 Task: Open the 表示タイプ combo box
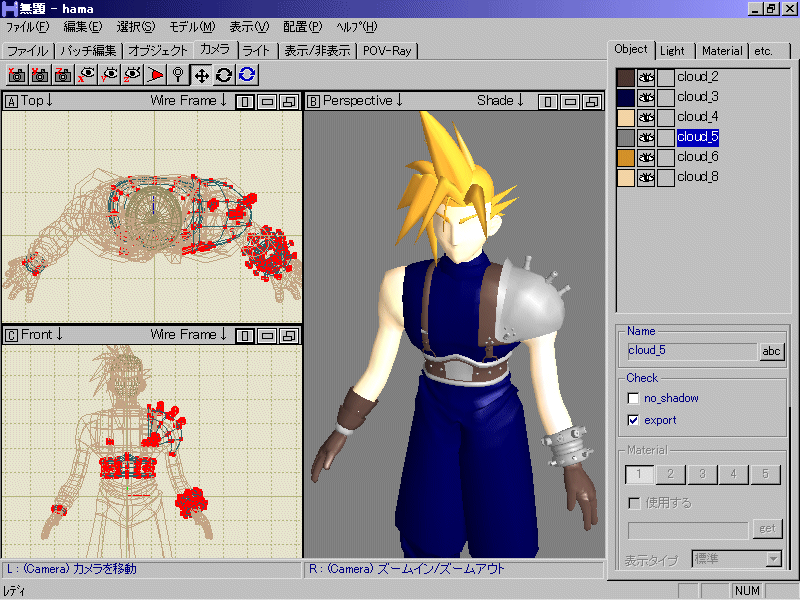point(737,559)
